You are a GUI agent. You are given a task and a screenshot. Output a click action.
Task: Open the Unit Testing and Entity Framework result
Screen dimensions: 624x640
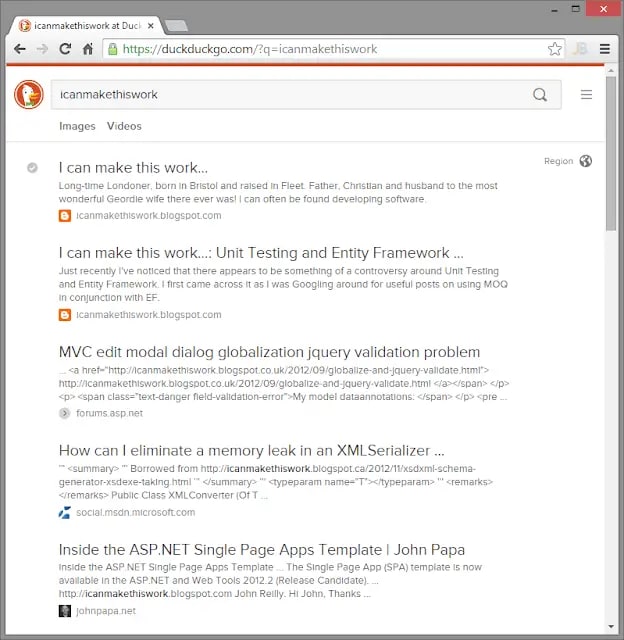[261, 253]
